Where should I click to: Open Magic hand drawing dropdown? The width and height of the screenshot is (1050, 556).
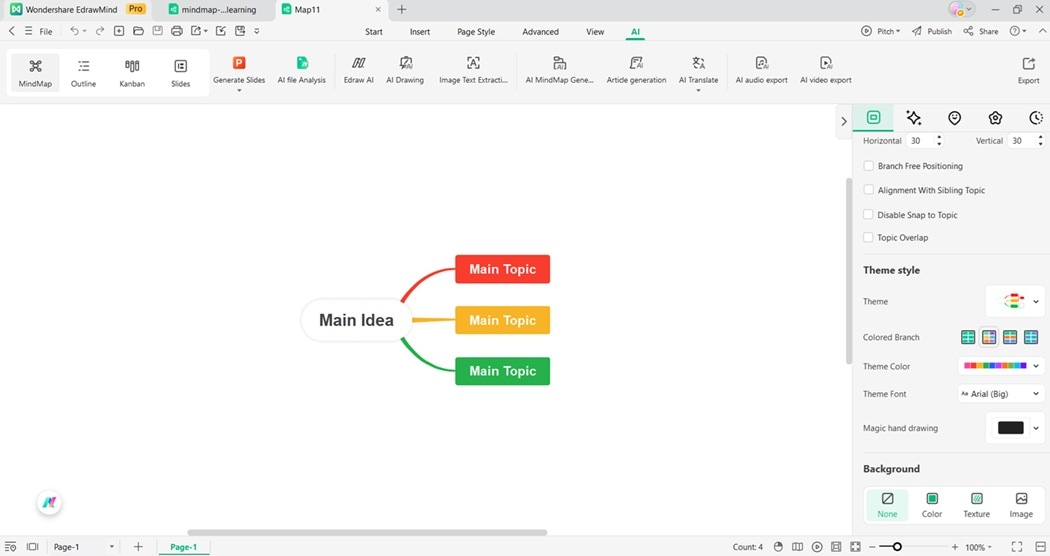(1036, 428)
